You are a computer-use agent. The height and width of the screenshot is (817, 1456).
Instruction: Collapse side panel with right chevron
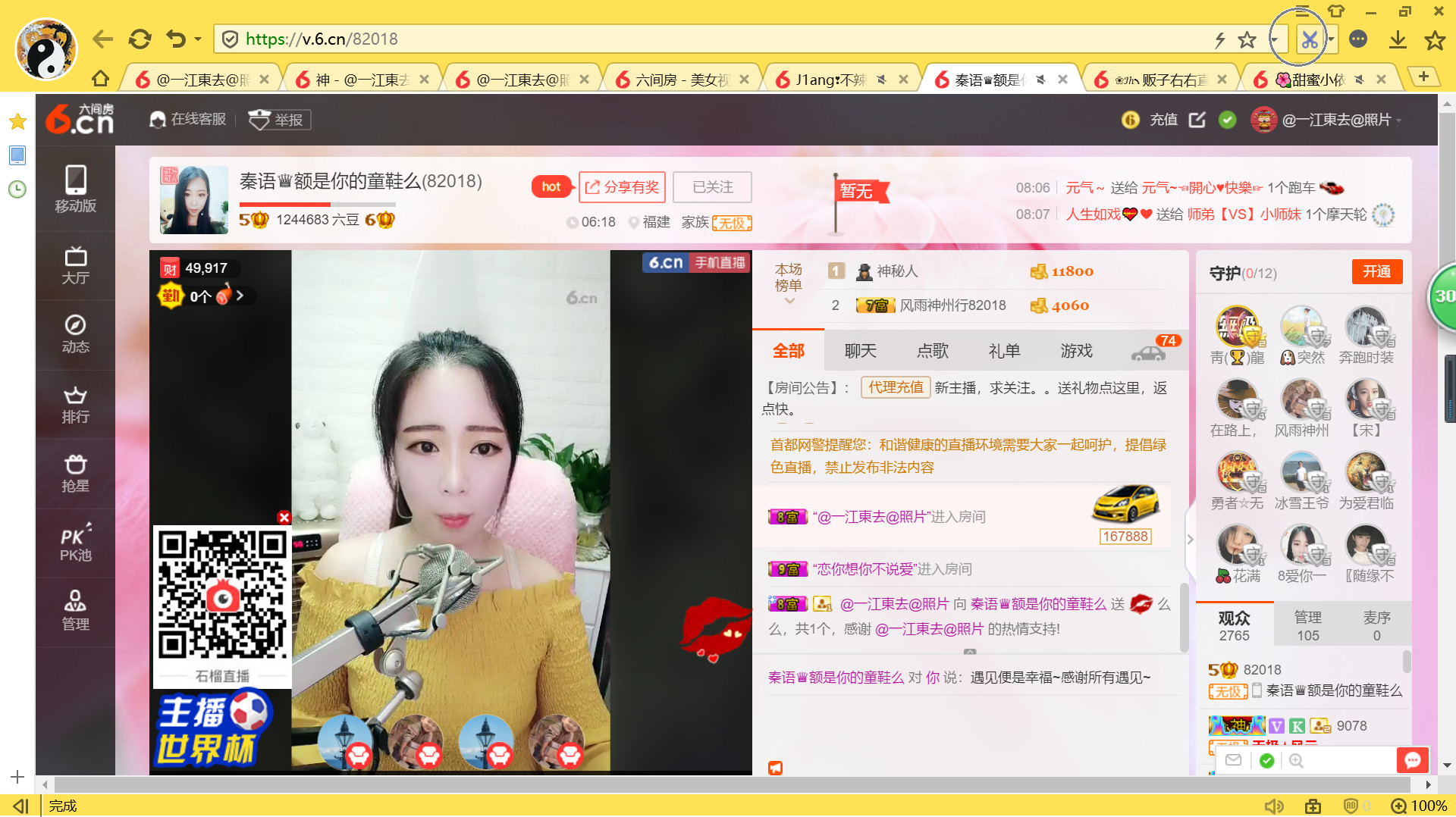1190,540
